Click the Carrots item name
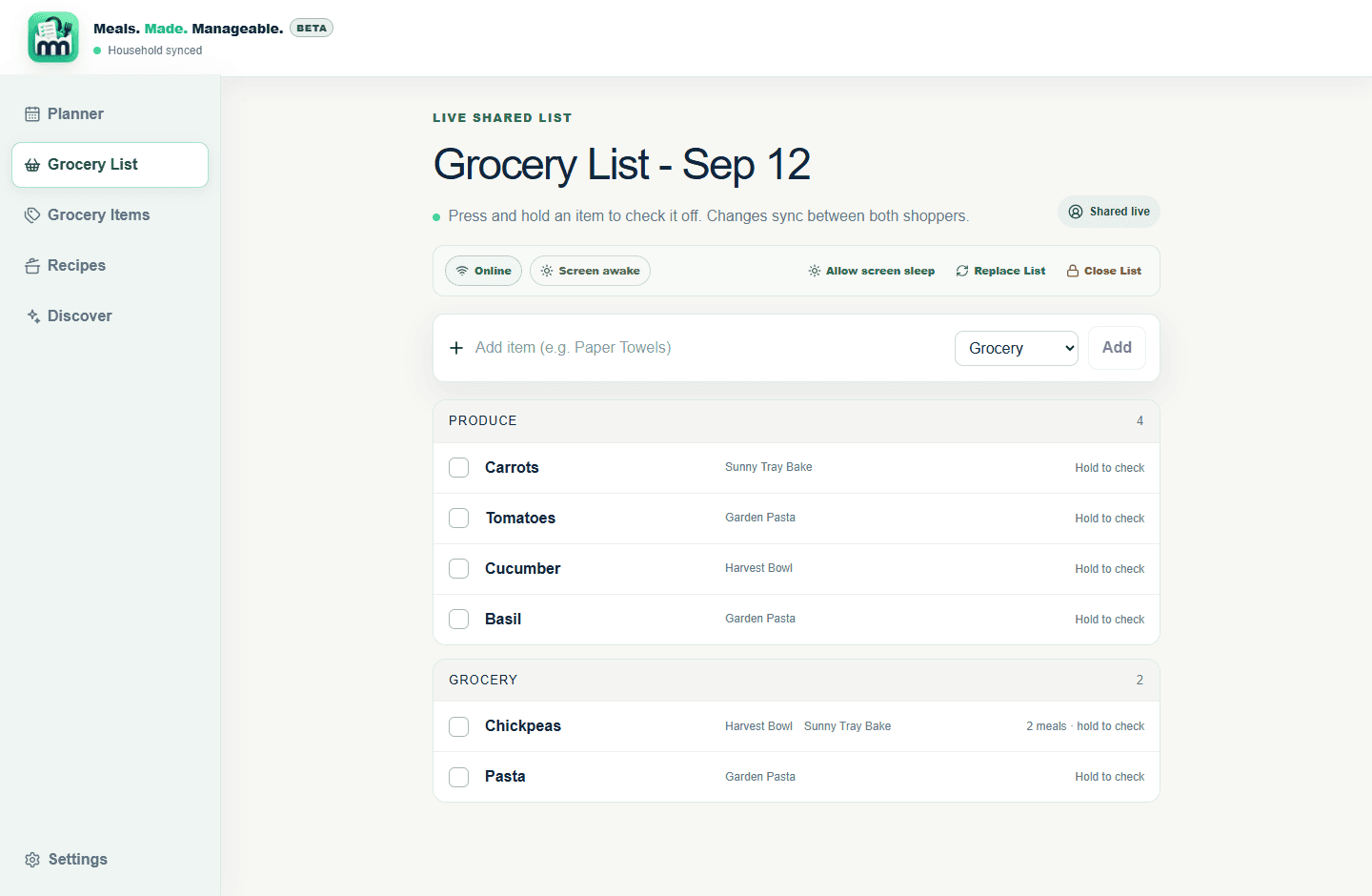 [512, 468]
